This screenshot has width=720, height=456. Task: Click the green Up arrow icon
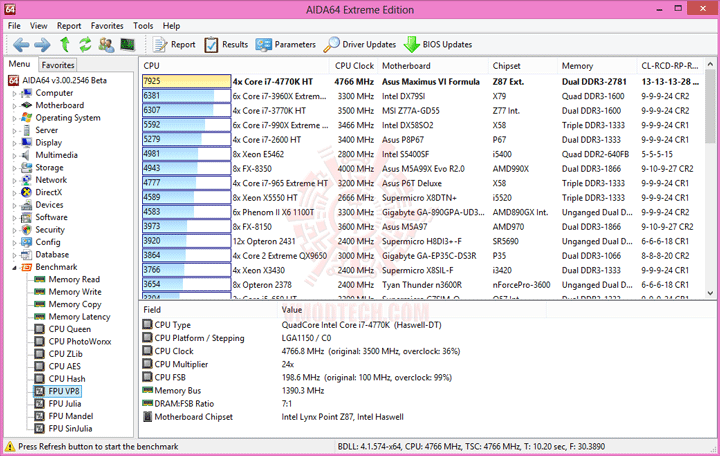click(65, 45)
